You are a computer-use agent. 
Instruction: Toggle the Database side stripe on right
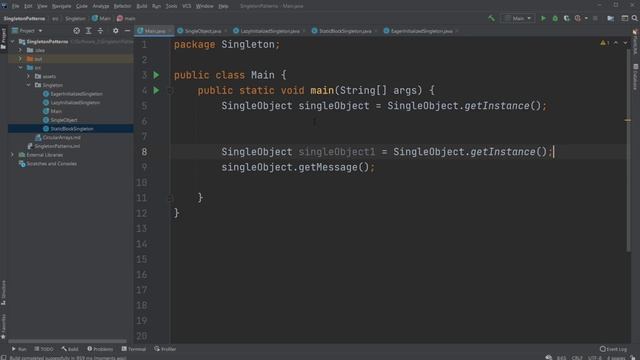coord(636,77)
